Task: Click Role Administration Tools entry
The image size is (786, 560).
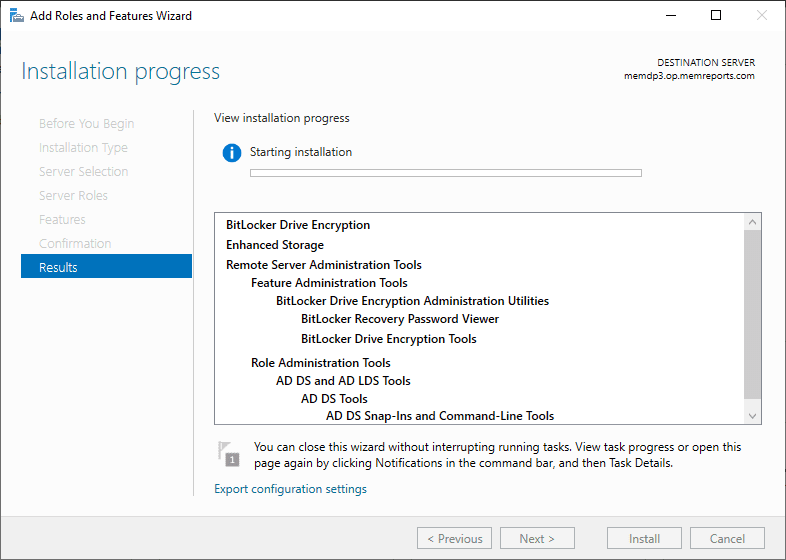Action: 320,363
